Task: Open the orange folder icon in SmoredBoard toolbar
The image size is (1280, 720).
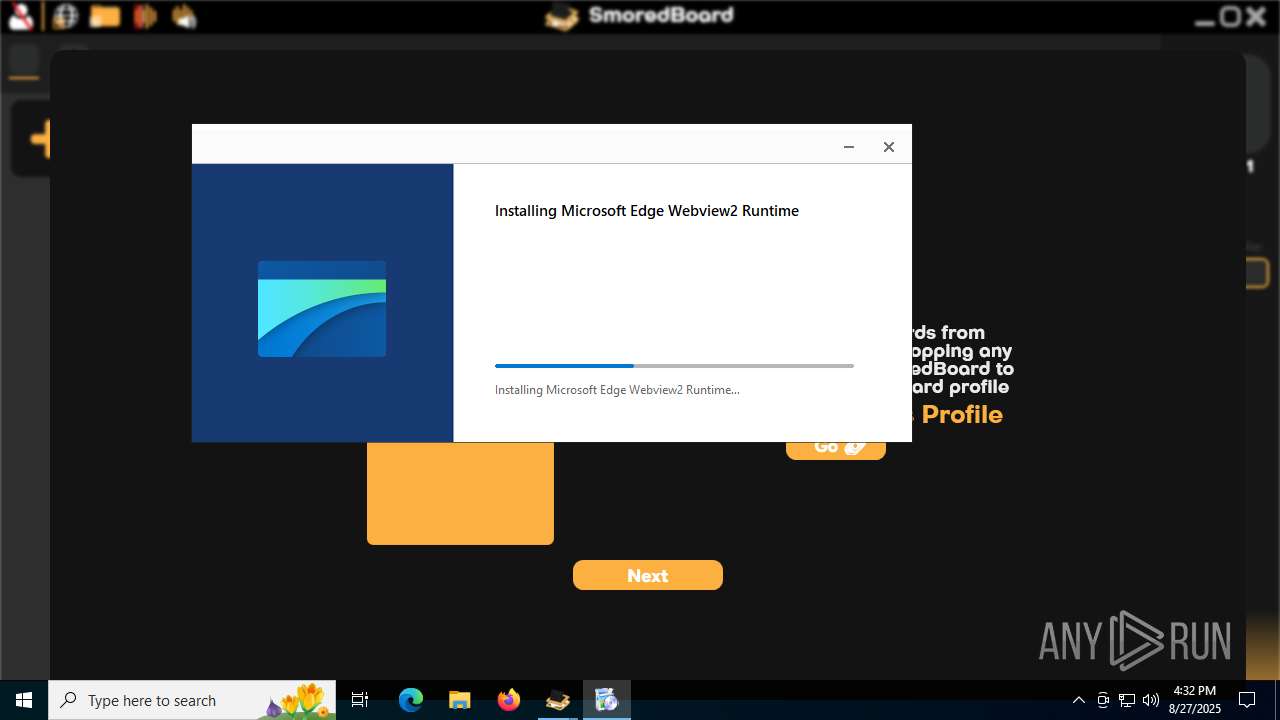Action: tap(105, 16)
